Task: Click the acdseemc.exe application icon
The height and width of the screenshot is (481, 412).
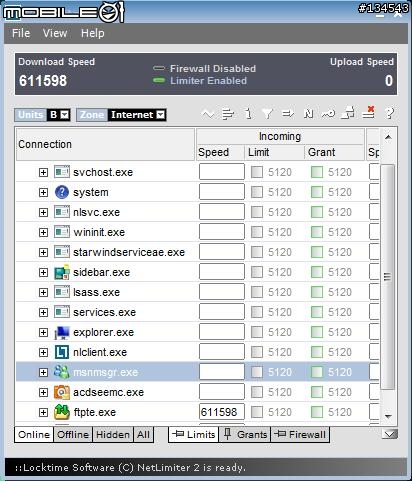Action: [62, 392]
